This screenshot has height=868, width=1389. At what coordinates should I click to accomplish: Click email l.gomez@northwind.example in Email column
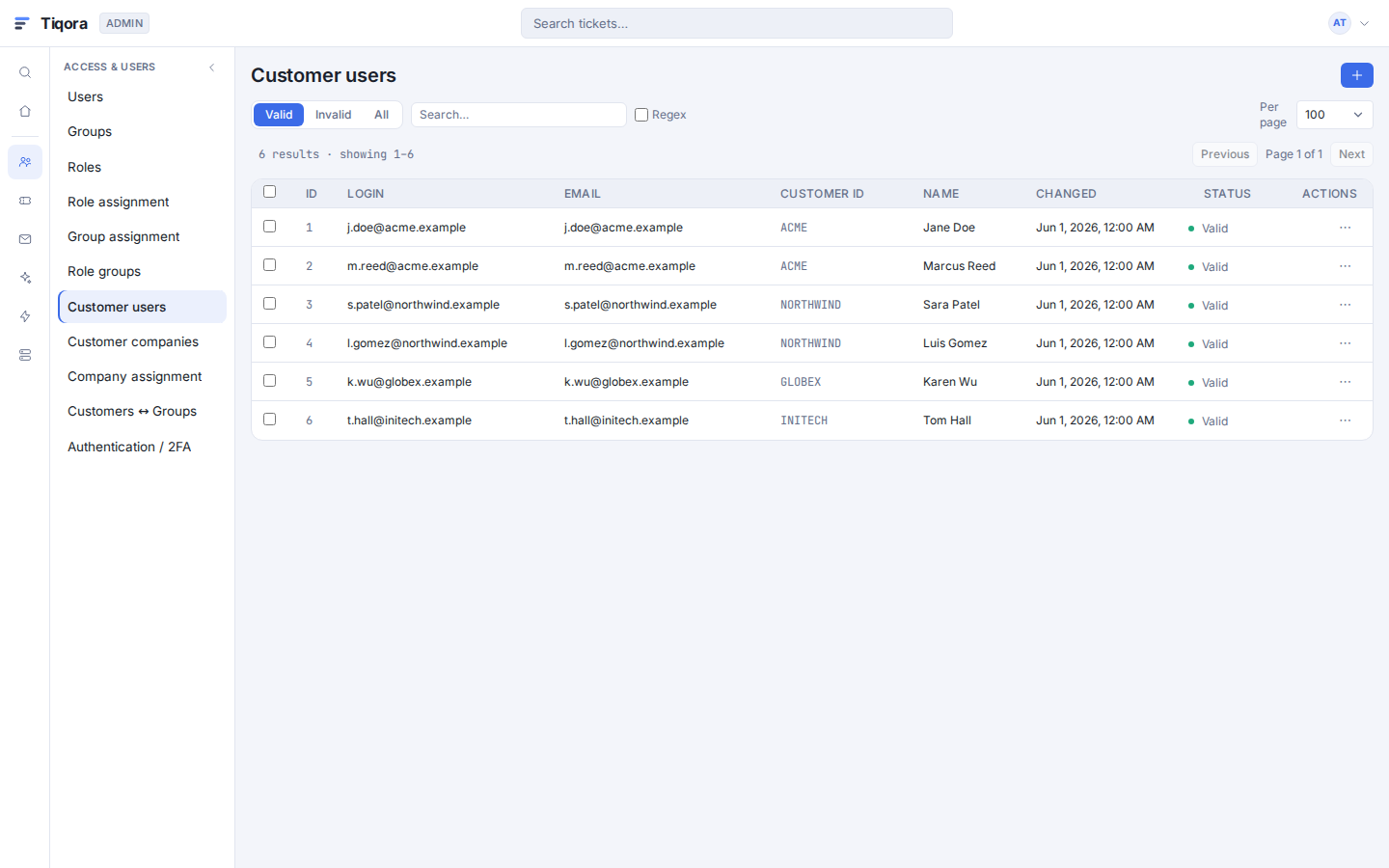pyautogui.click(x=644, y=343)
